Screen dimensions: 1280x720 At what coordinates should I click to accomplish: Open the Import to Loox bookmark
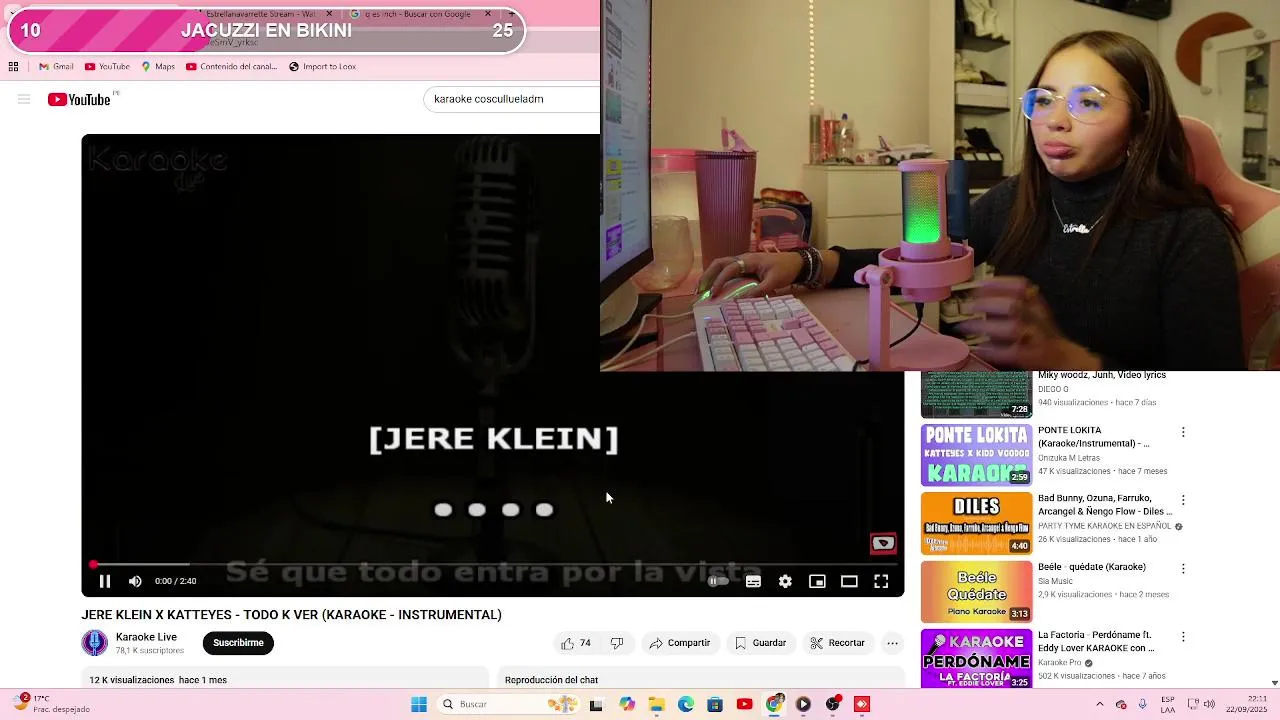pyautogui.click(x=322, y=67)
